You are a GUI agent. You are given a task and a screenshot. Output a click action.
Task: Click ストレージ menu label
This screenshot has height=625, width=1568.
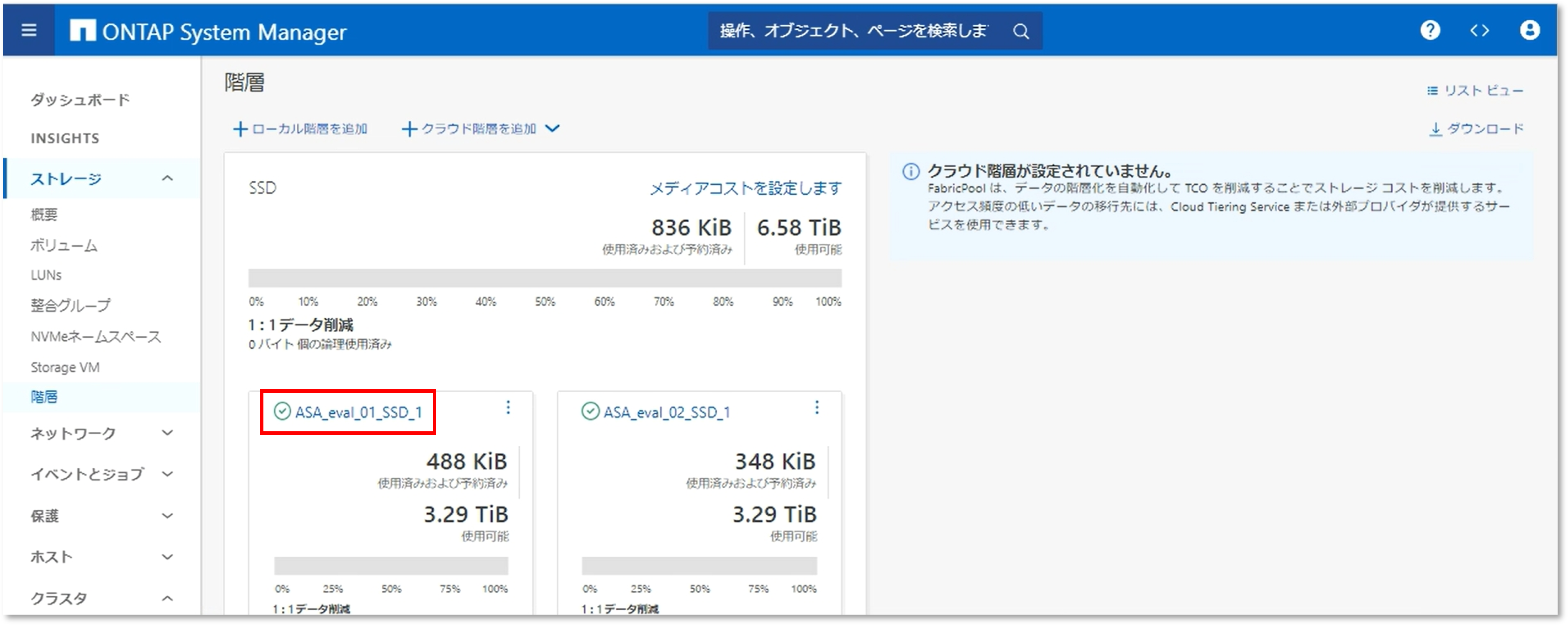pos(66,179)
